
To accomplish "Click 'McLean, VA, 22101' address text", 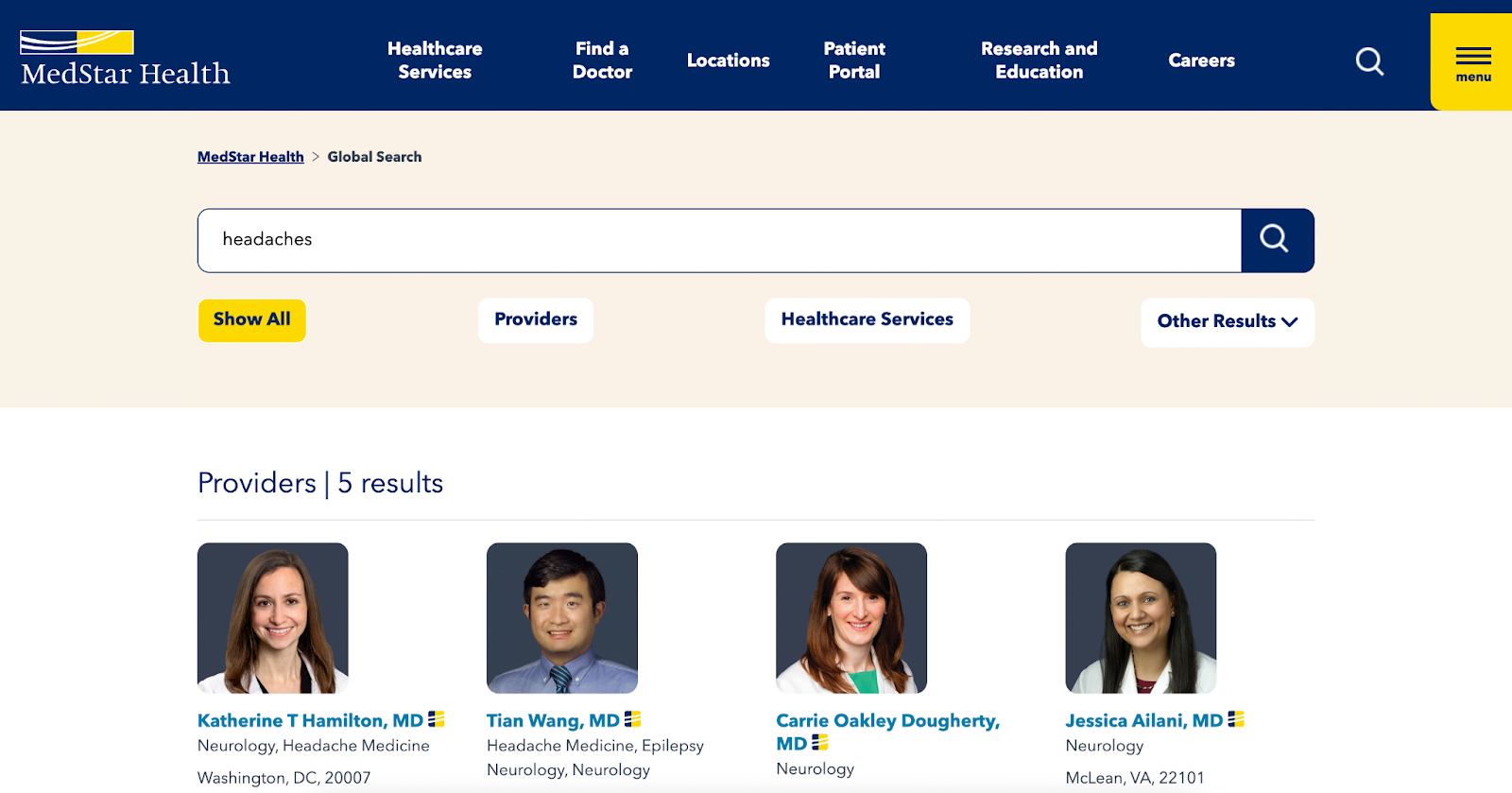I will click(1135, 778).
